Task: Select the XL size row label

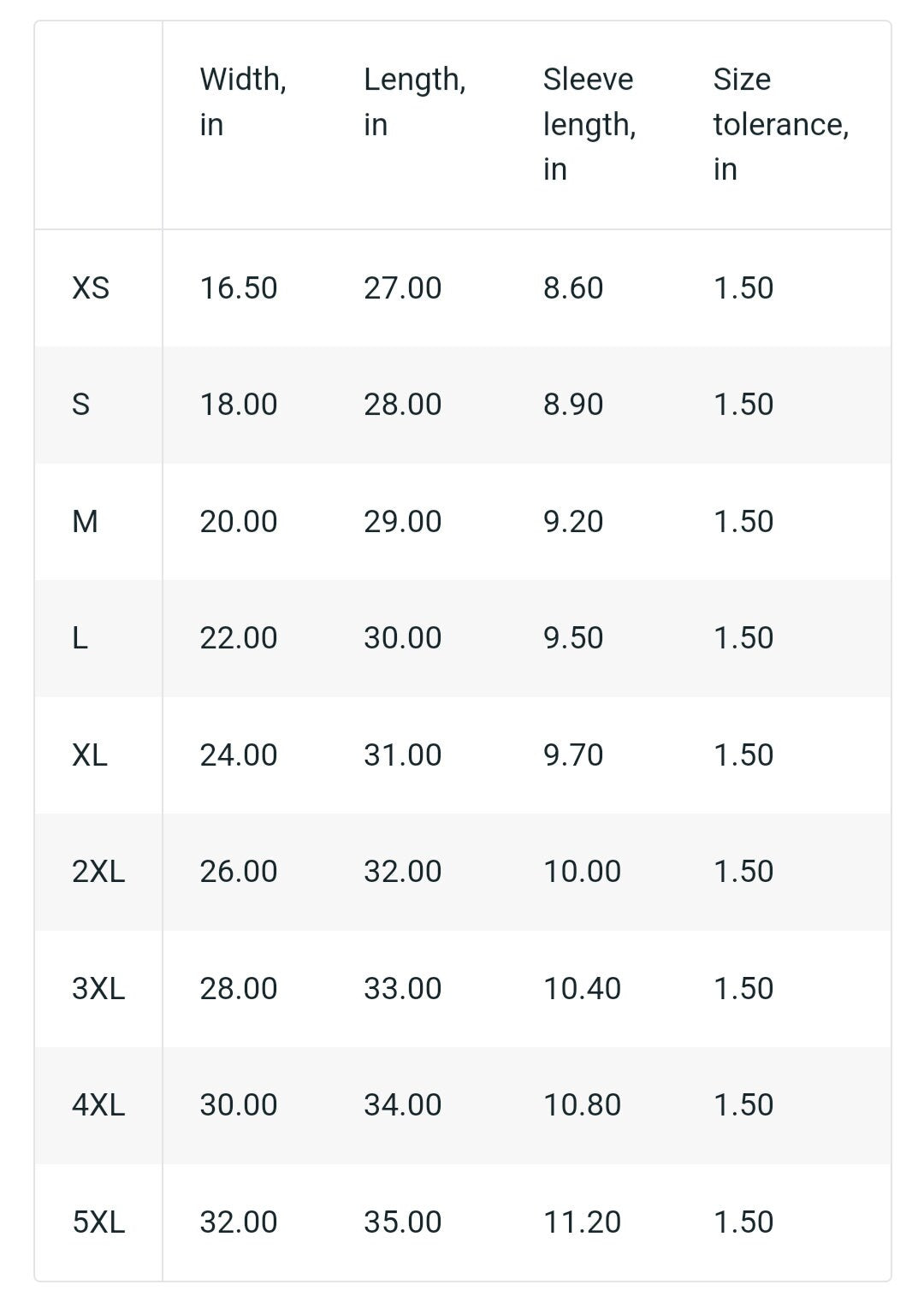Action: coord(90,755)
